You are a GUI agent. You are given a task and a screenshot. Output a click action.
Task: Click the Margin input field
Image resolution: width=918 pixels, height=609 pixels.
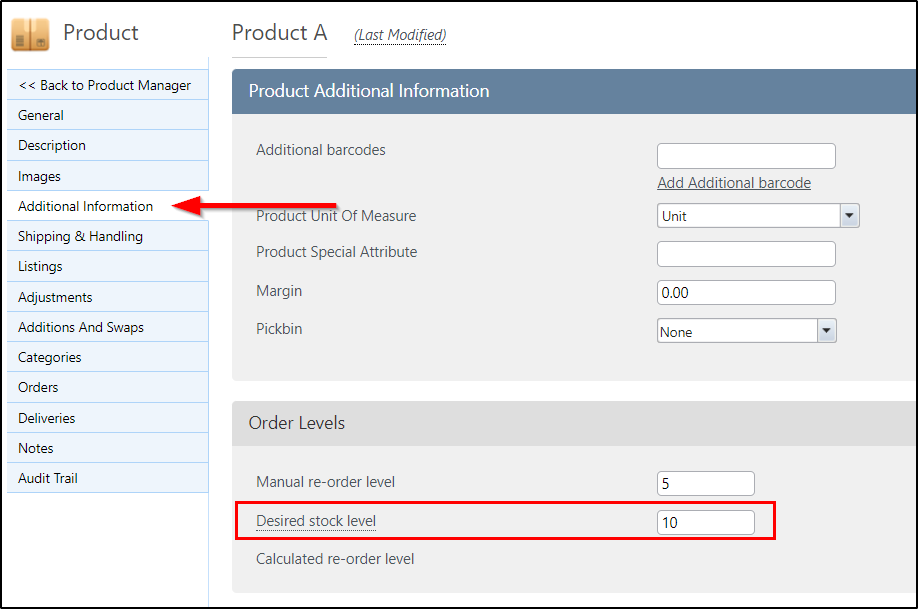tap(746, 292)
